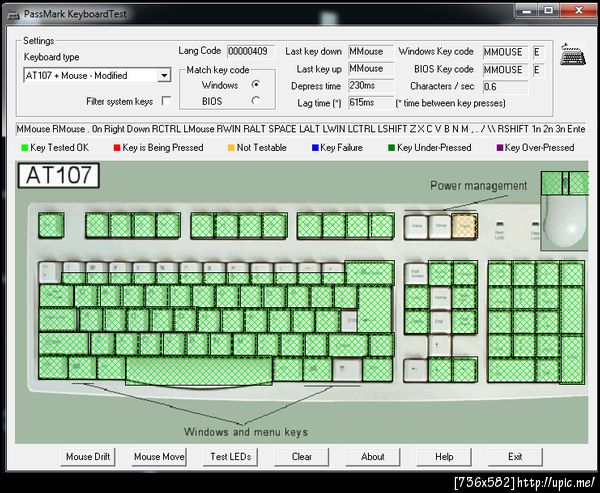The image size is (600, 493).
Task: Click the pressed keys history line
Action: click(x=300, y=129)
